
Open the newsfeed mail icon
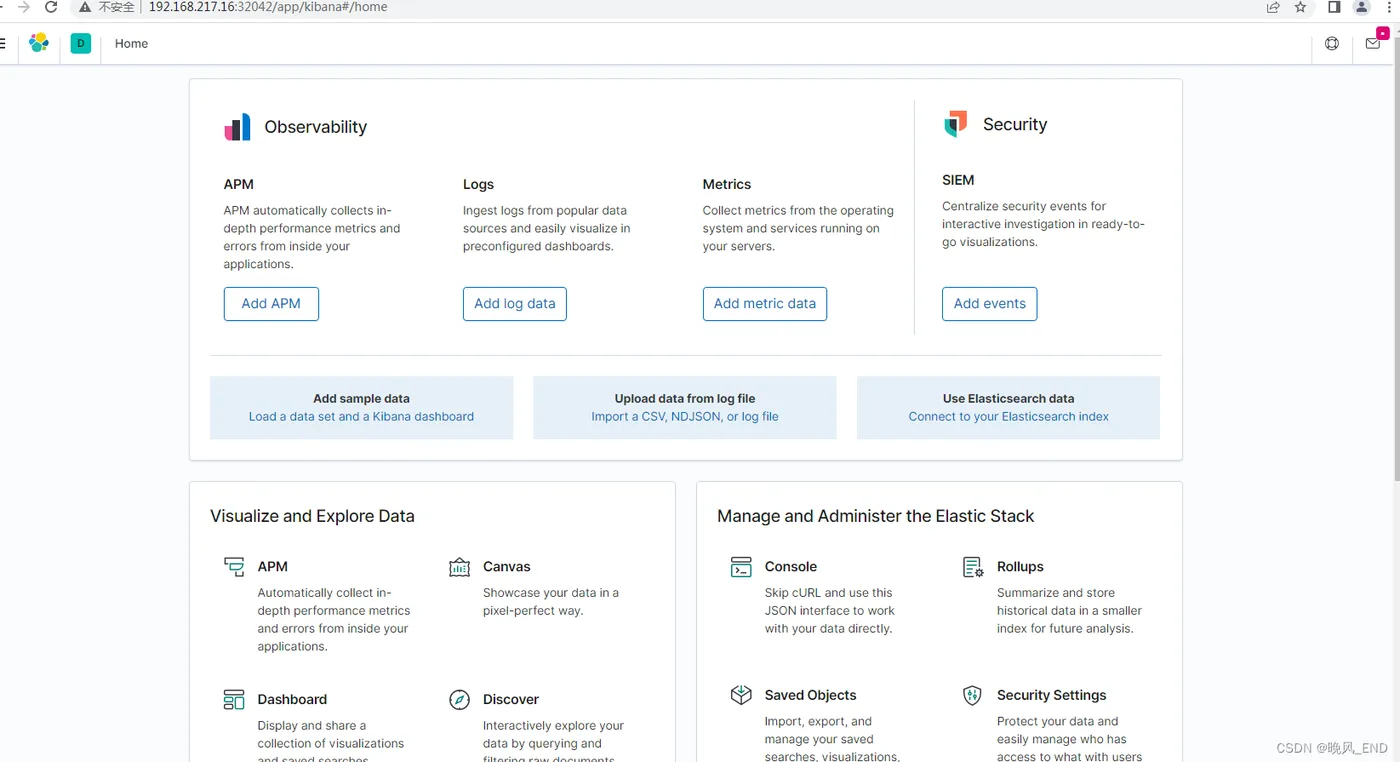(x=1373, y=43)
